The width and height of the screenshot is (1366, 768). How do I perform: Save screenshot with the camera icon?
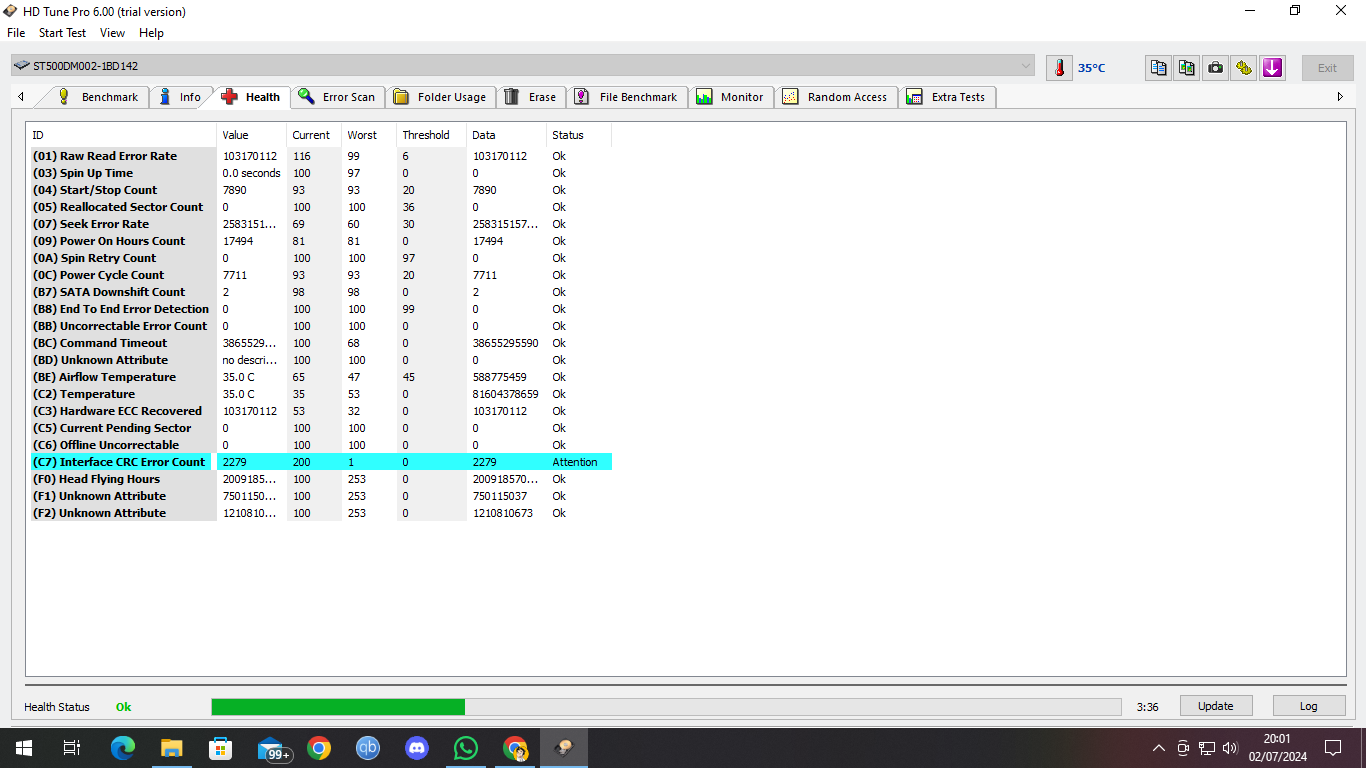point(1215,68)
